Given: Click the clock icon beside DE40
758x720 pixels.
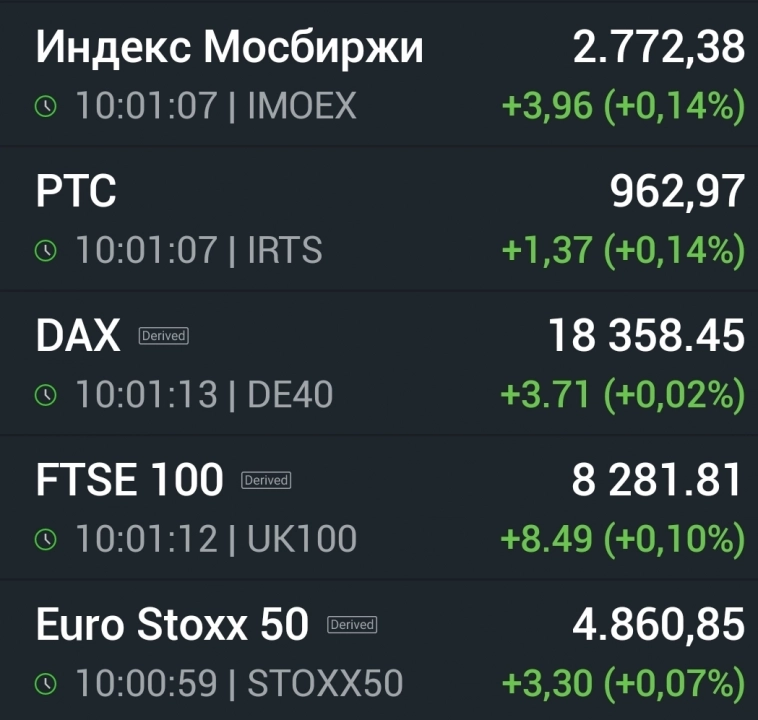Looking at the screenshot, I should pyautogui.click(x=46, y=396).
